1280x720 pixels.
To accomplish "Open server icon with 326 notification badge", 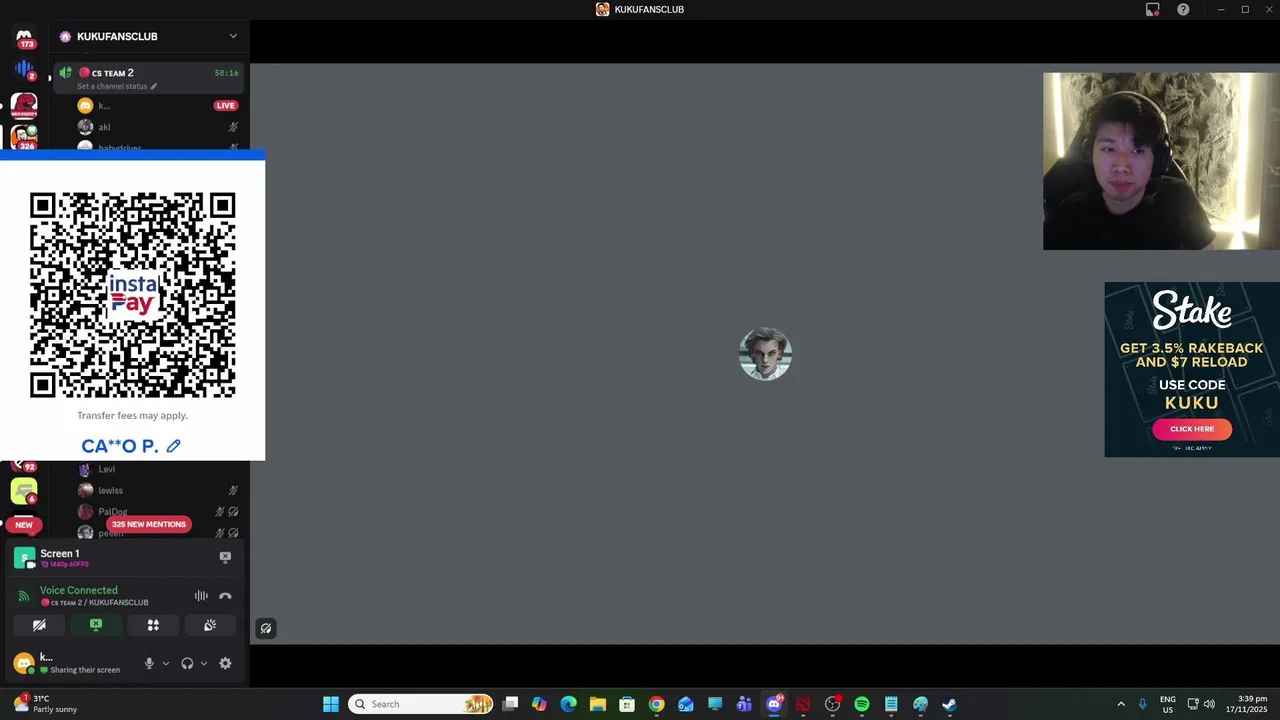I will click(24, 136).
